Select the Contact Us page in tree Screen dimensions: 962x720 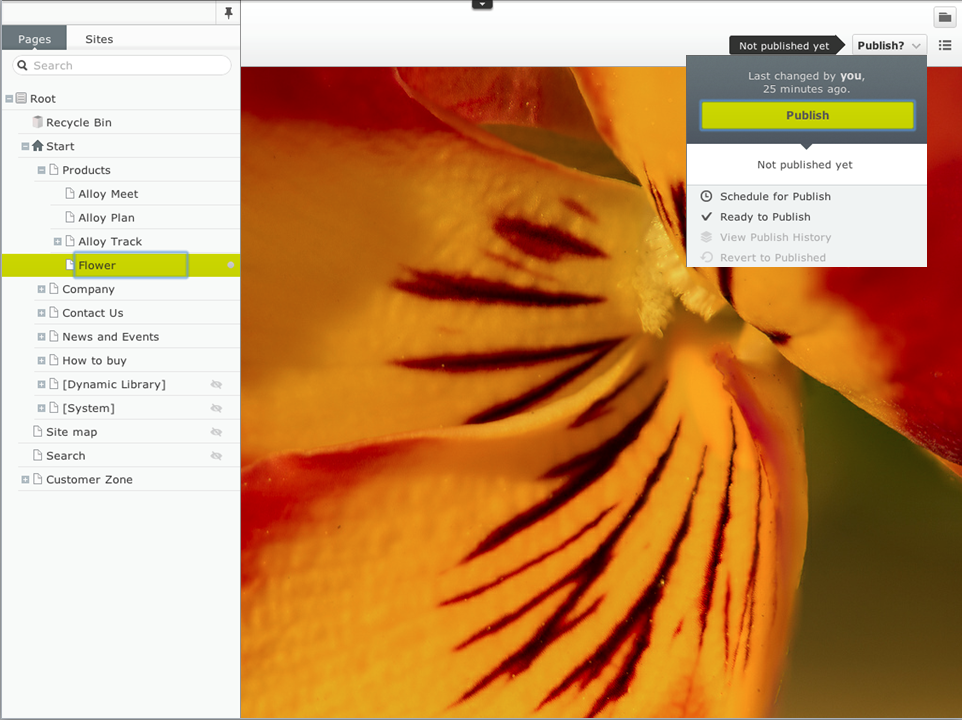pos(92,313)
